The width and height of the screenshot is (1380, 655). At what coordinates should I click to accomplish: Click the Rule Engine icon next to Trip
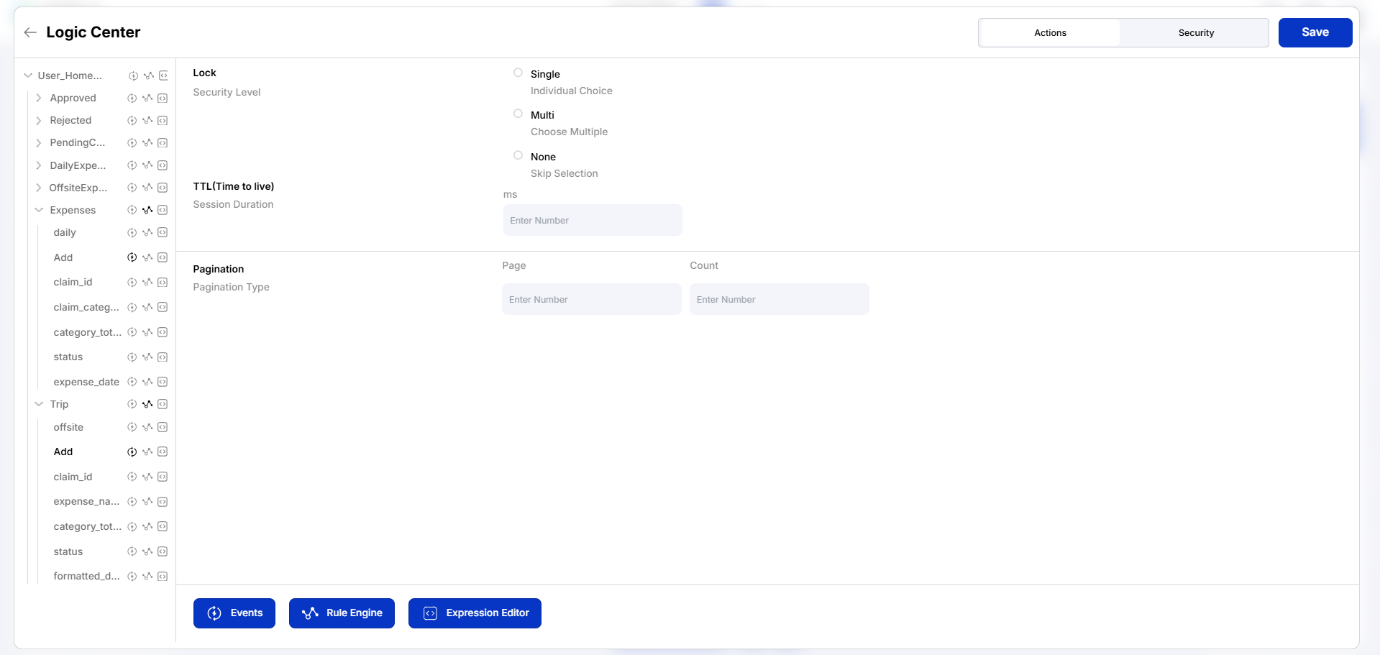click(147, 403)
